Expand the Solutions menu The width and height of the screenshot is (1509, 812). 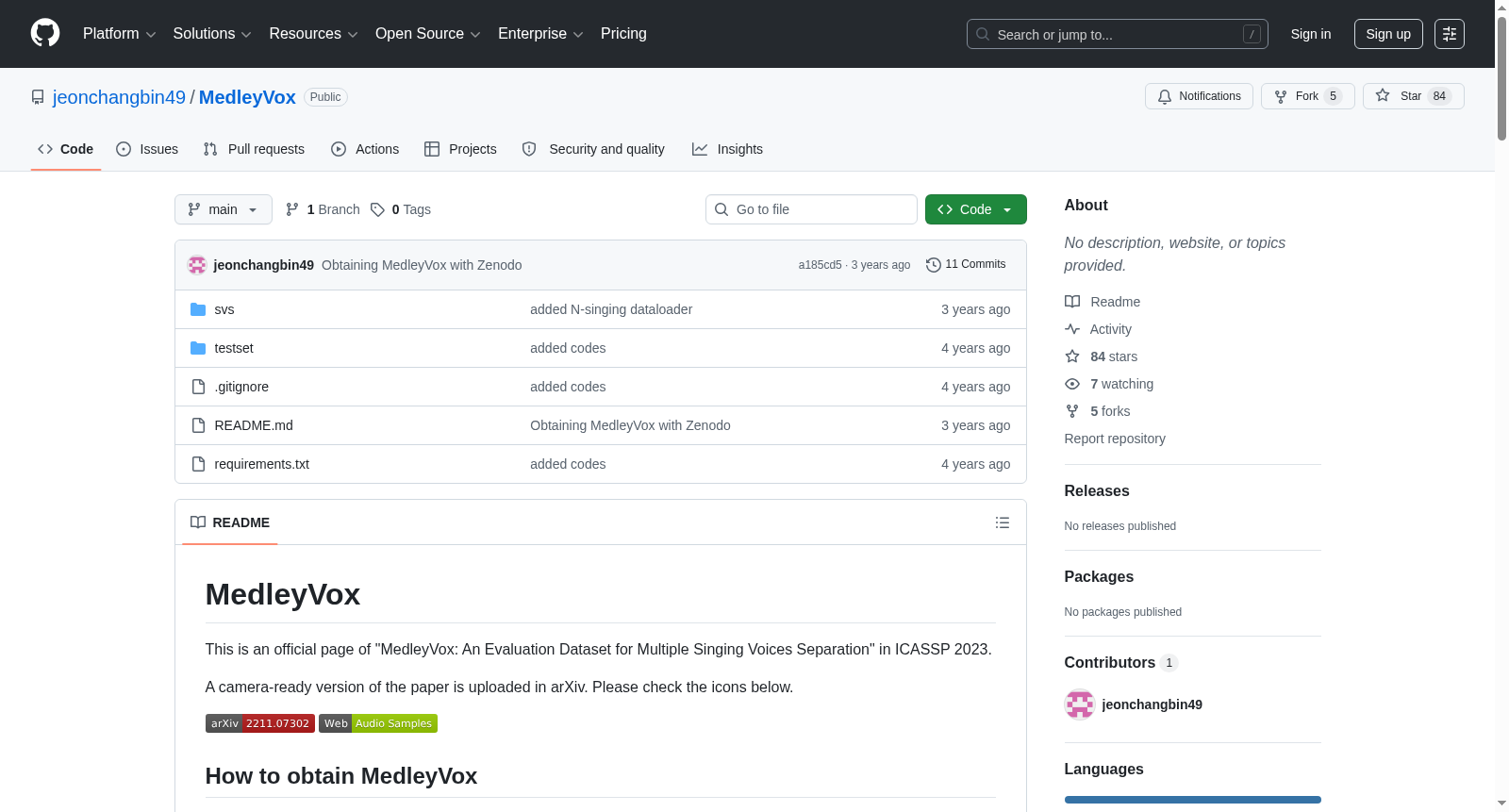click(x=212, y=34)
